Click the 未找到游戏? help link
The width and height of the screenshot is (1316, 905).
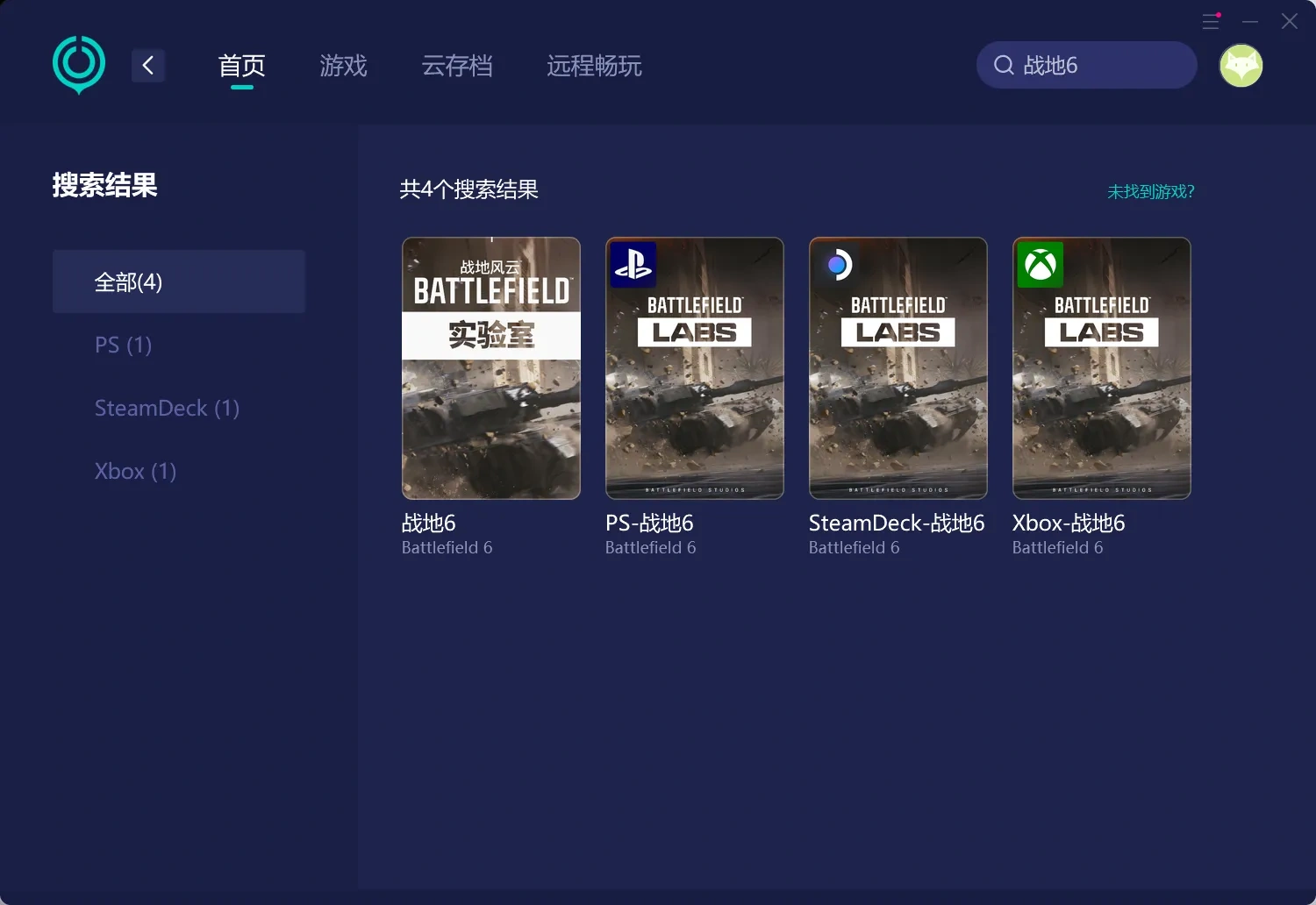click(x=1151, y=190)
